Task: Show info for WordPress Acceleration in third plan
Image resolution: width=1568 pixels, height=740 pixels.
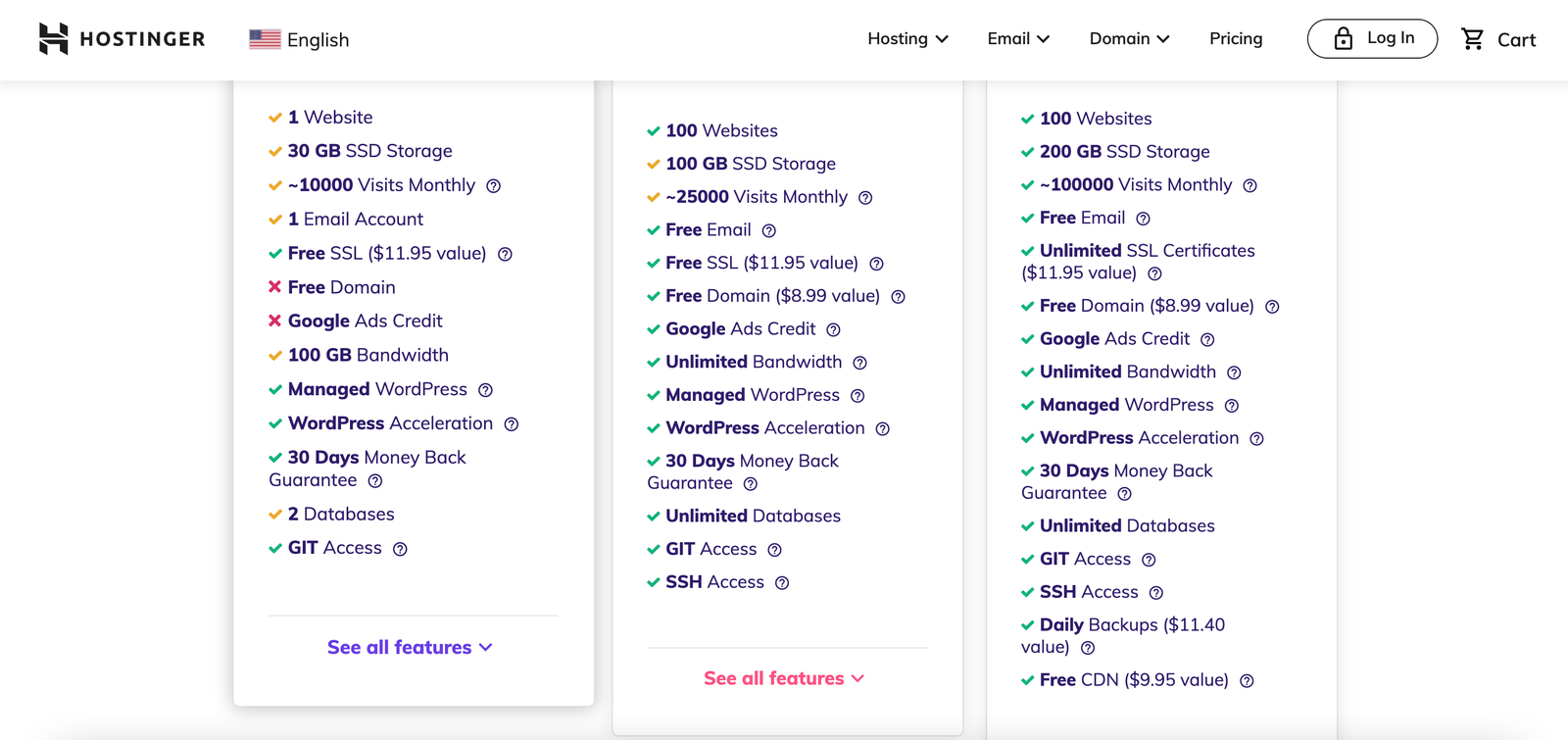Action: pyautogui.click(x=1256, y=439)
